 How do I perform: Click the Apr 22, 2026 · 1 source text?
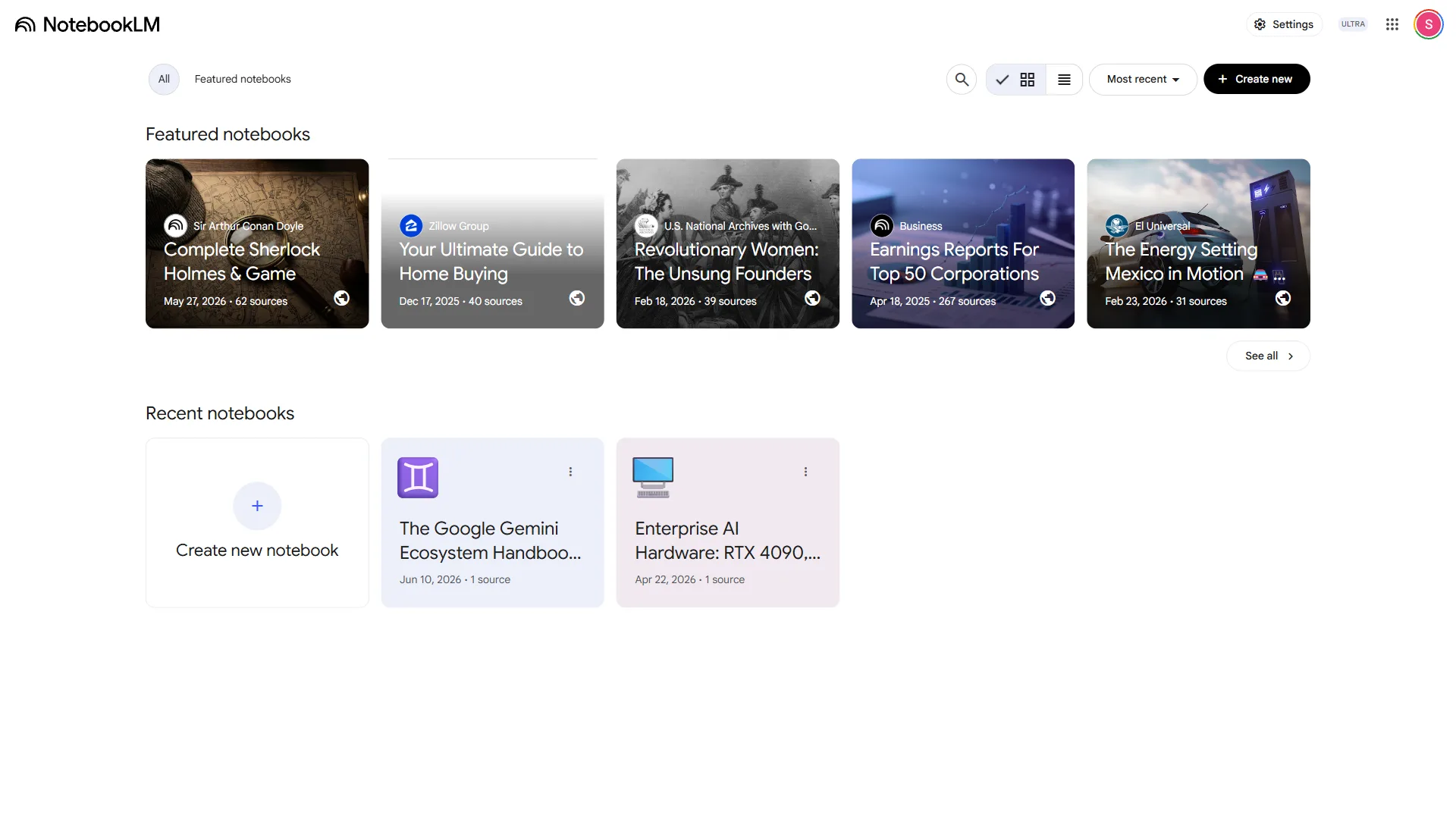point(689,579)
